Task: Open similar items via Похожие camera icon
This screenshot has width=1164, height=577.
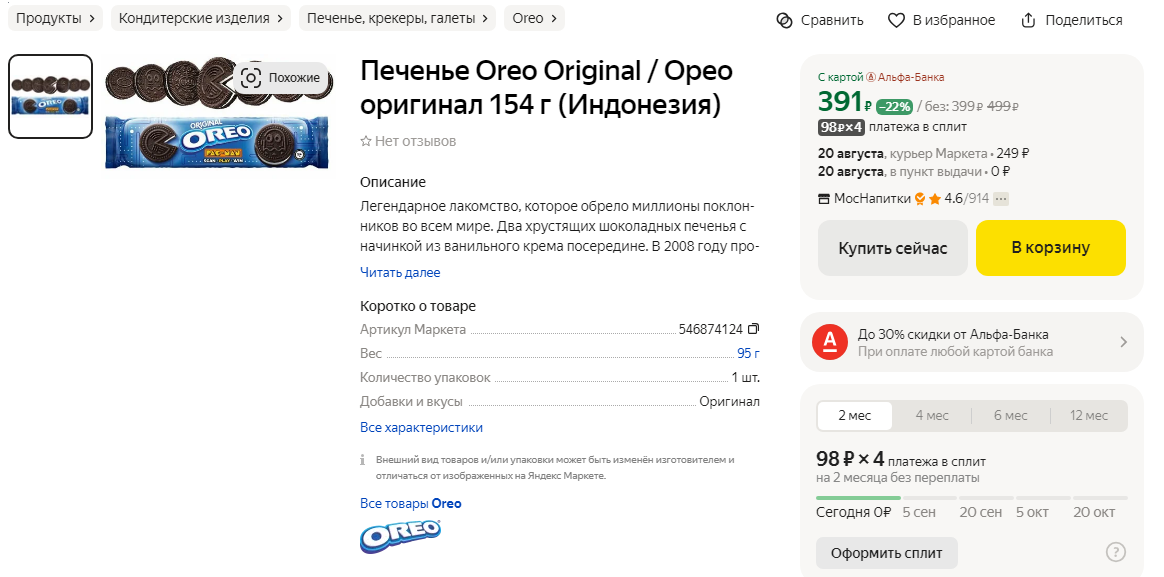Action: click(x=251, y=78)
